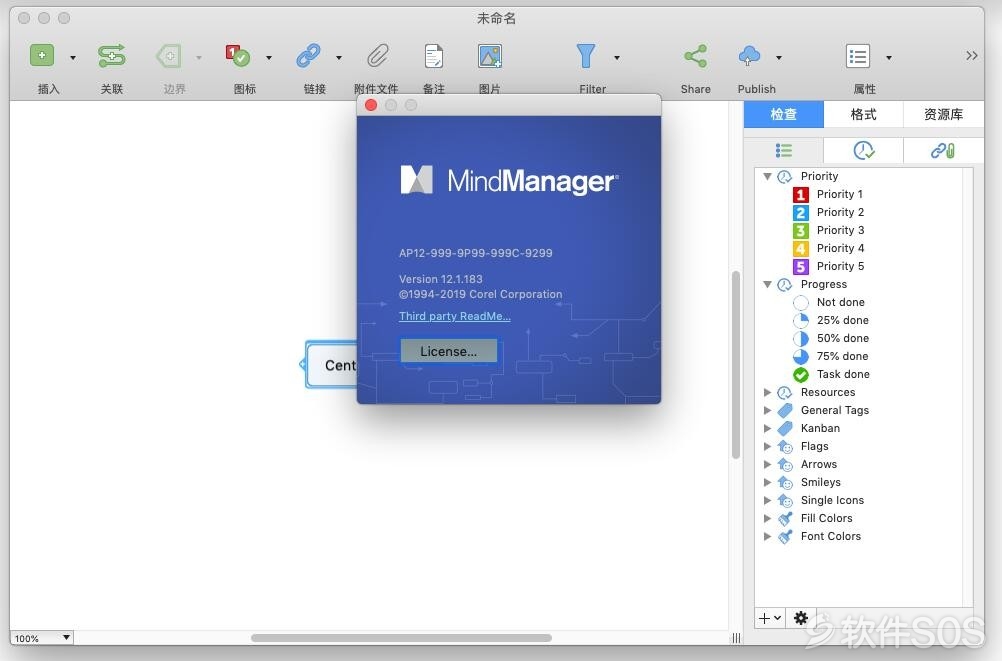The image size is (1002, 661).
Task: Click the horizontal canvas scrollbar
Action: (401, 638)
